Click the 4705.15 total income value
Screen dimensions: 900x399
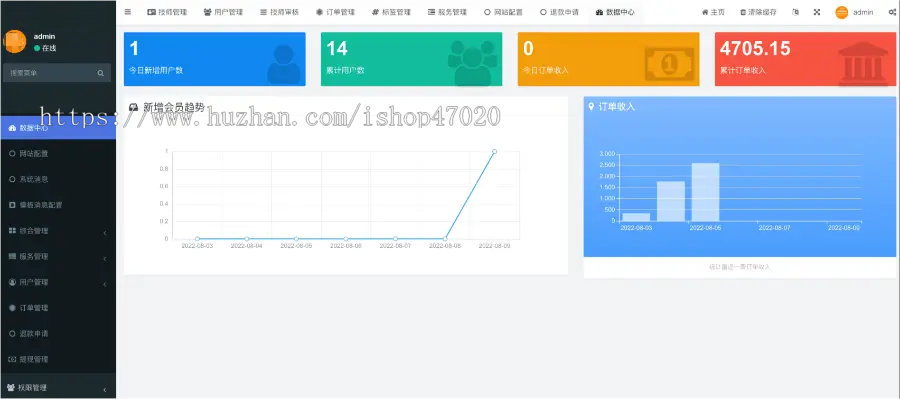(755, 49)
